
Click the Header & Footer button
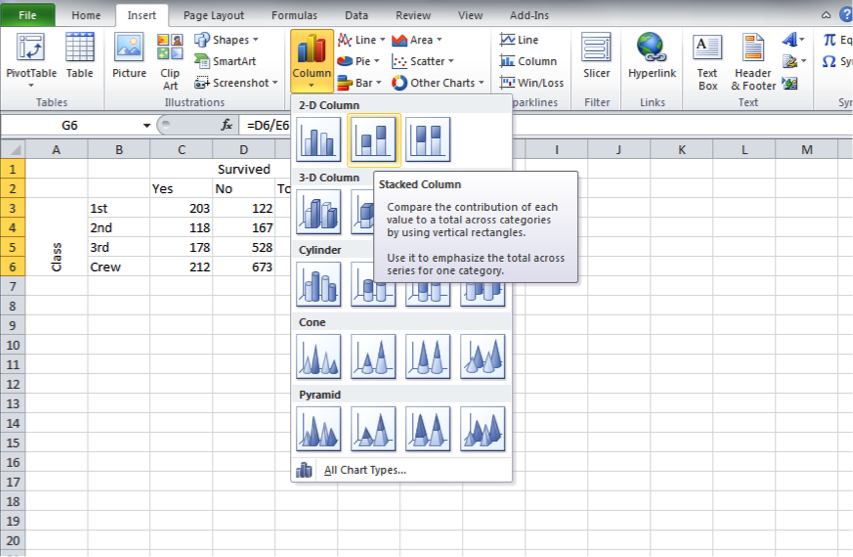pyautogui.click(x=754, y=60)
